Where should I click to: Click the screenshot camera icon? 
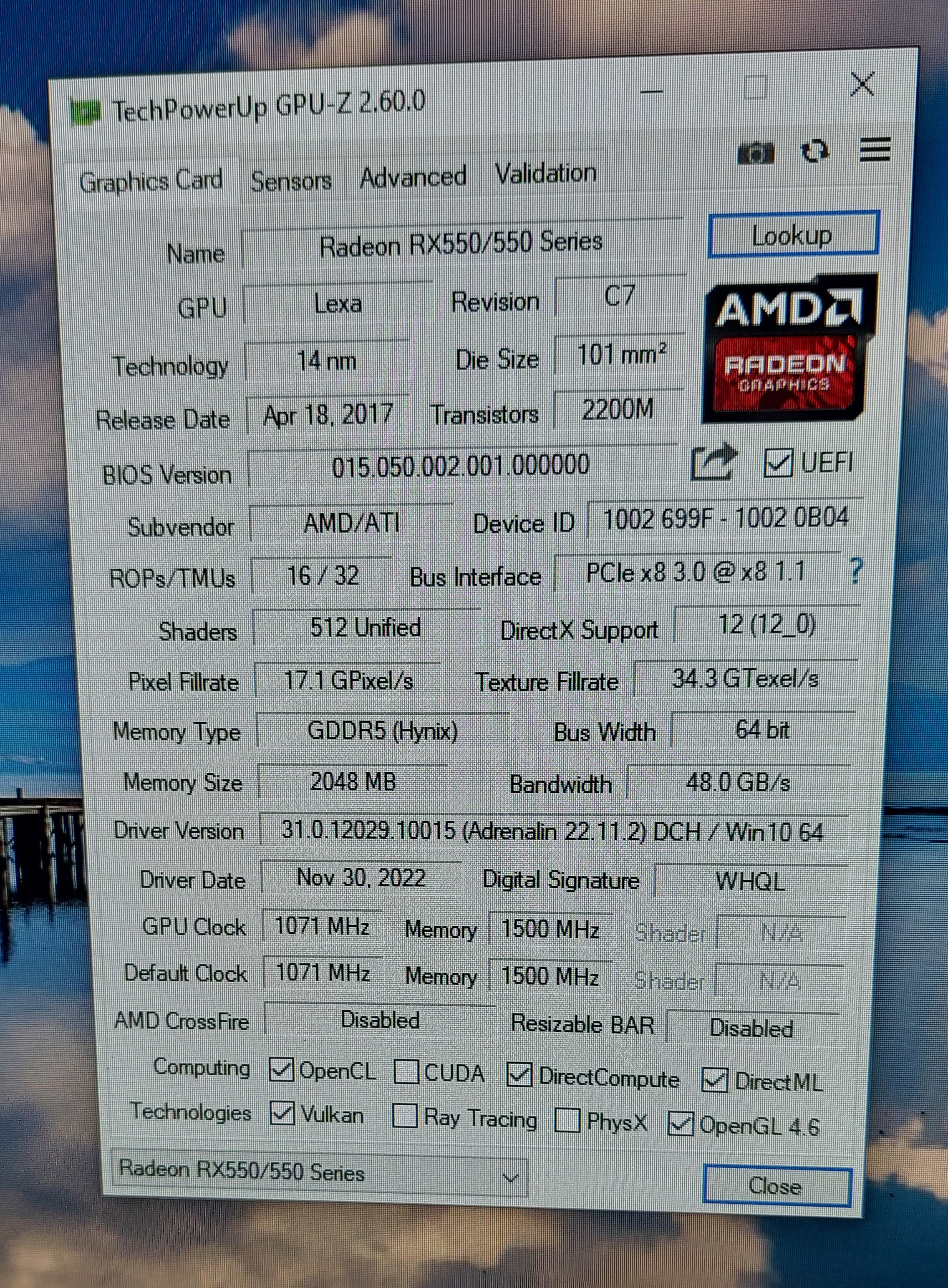point(756,153)
